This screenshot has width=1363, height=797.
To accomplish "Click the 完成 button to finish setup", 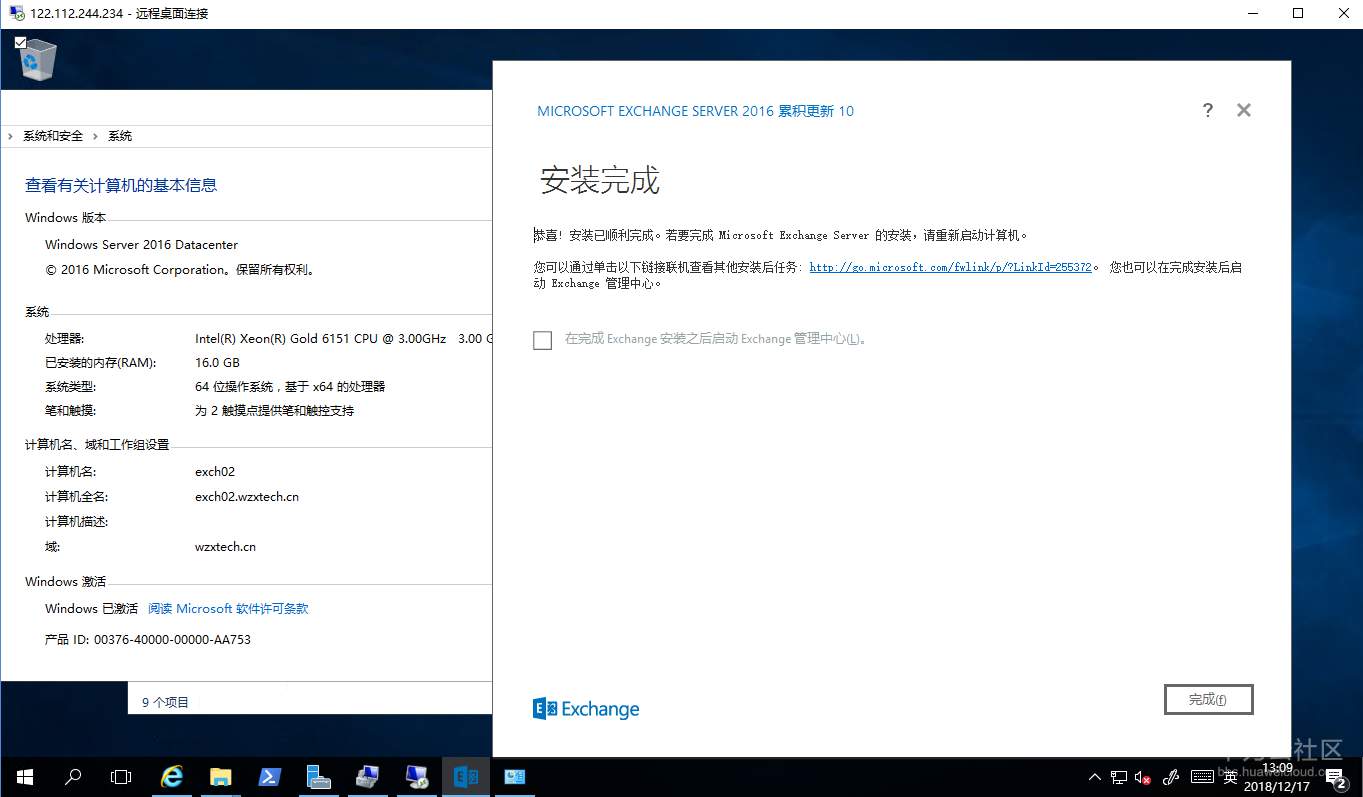I will (1208, 699).
